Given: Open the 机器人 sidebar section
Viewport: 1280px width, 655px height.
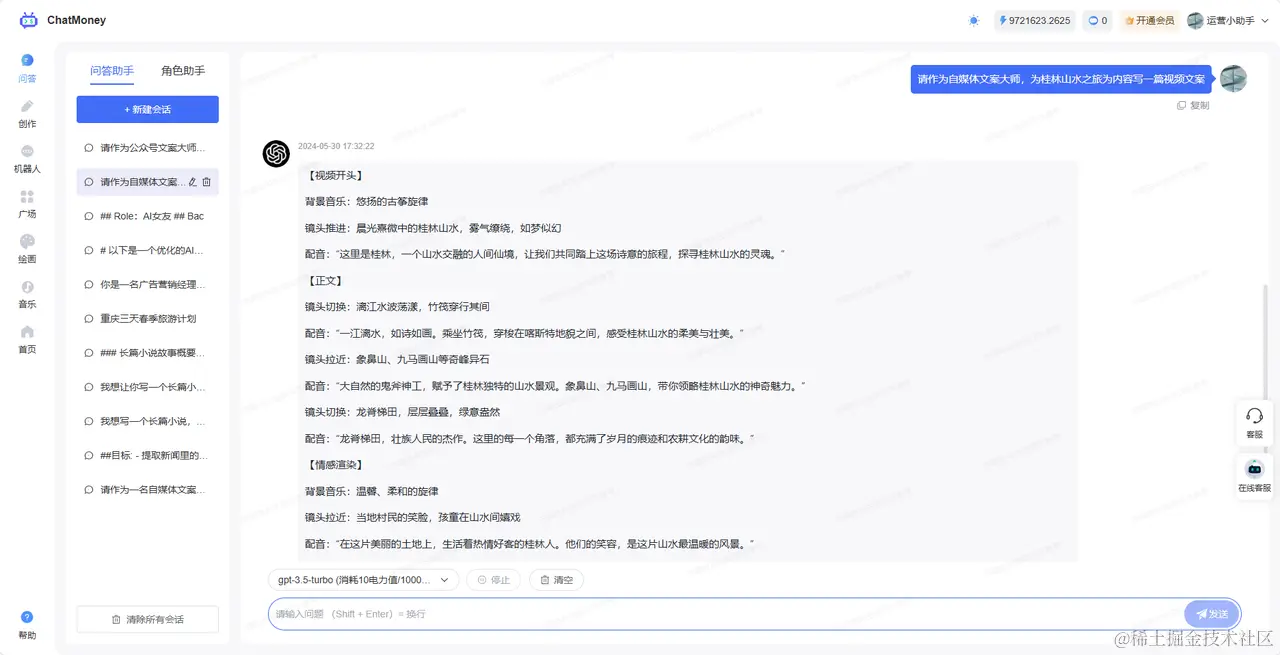Looking at the screenshot, I should pos(27,158).
